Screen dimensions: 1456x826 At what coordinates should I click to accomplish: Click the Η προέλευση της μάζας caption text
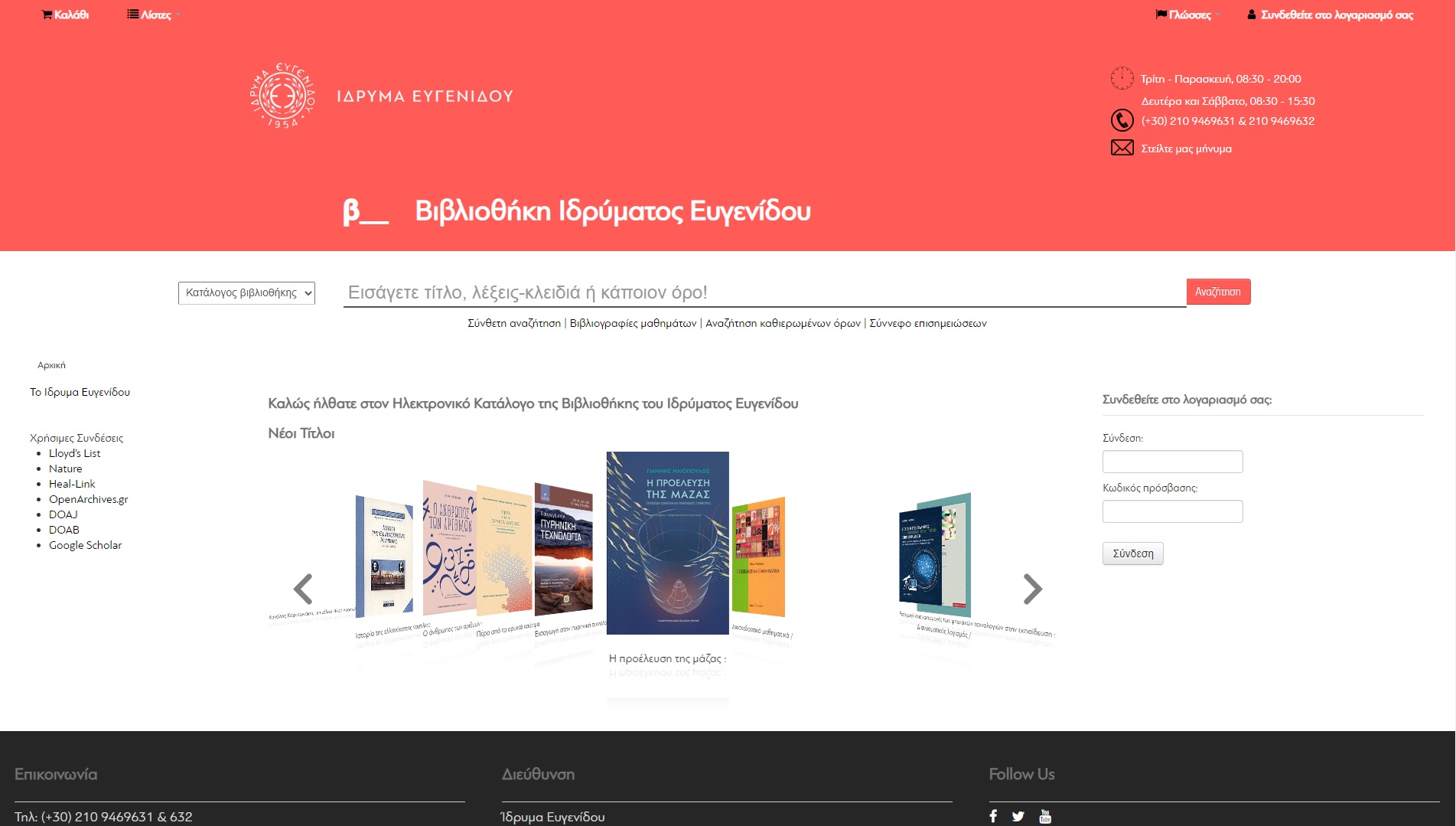(667, 658)
